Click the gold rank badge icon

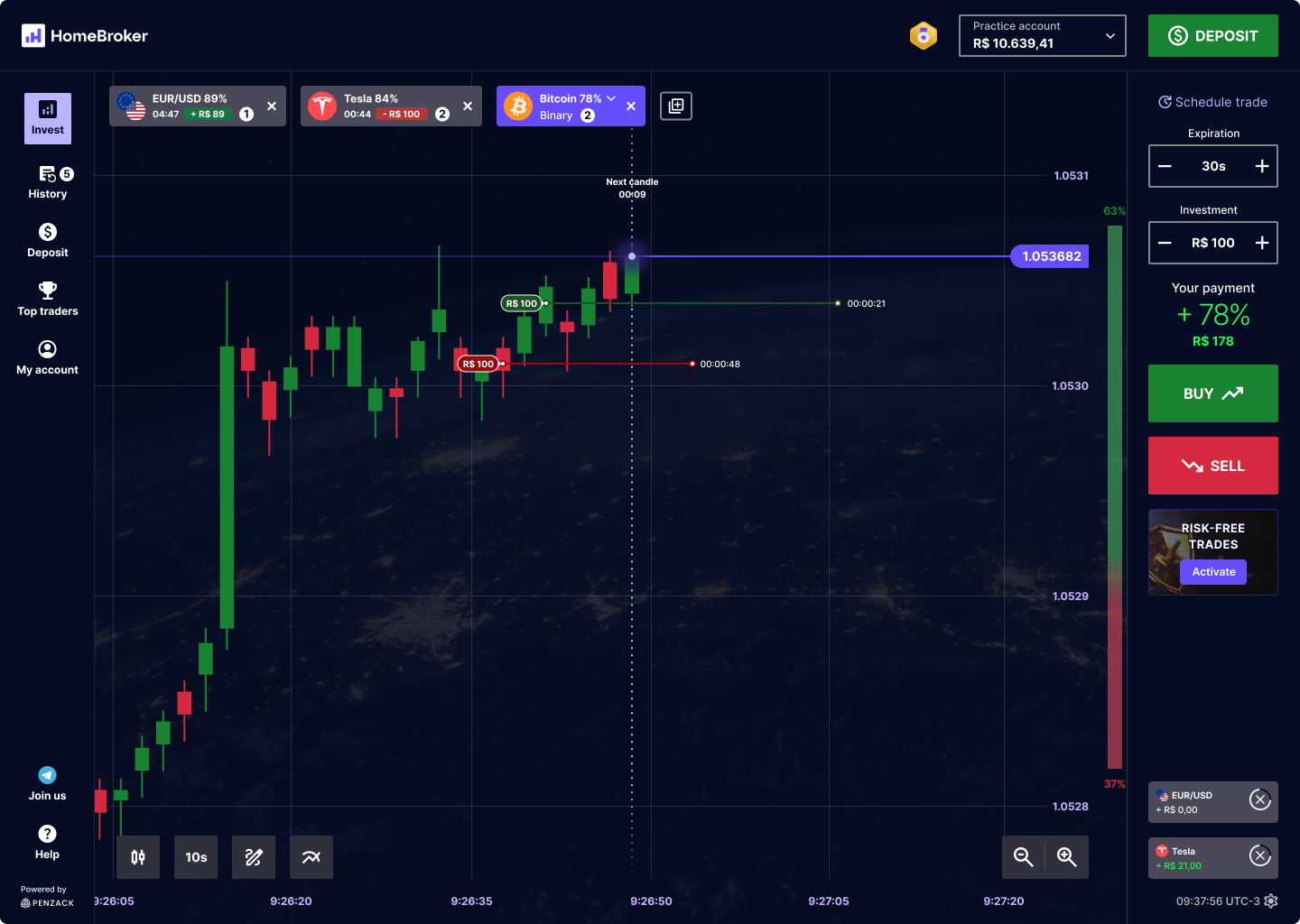pyautogui.click(x=923, y=36)
